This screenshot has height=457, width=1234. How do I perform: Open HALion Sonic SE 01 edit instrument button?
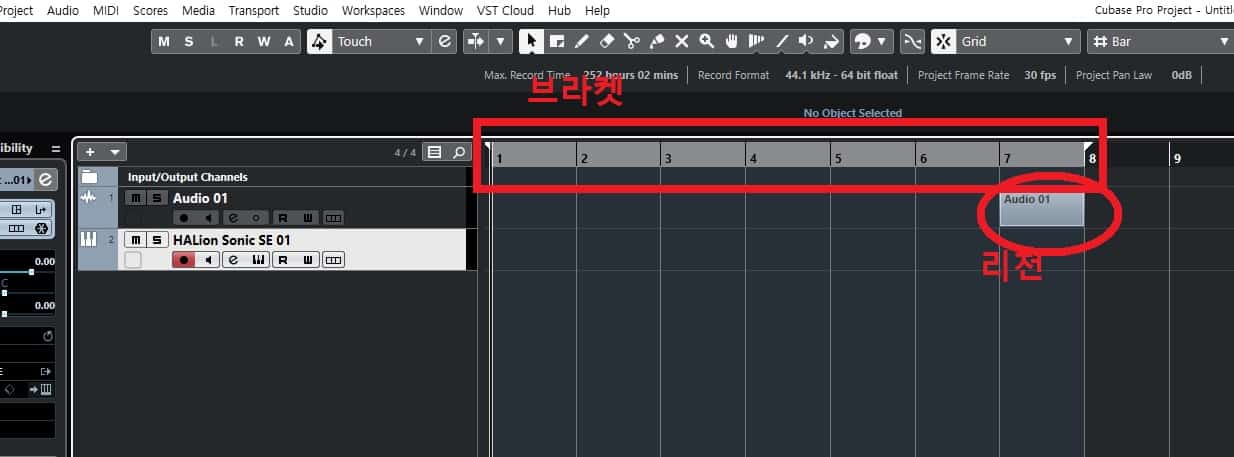pos(258,260)
